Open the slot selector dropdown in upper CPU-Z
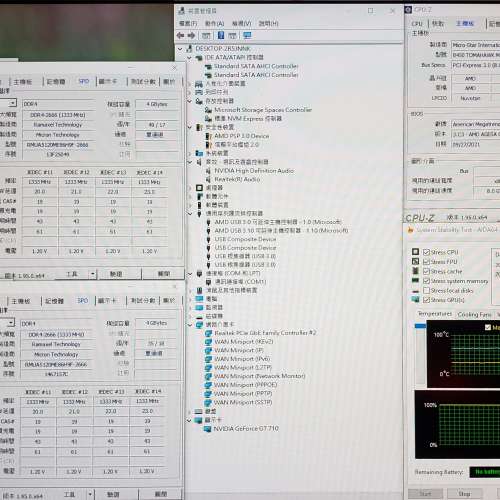Image resolution: width=500 pixels, height=500 pixels. pos(12,103)
